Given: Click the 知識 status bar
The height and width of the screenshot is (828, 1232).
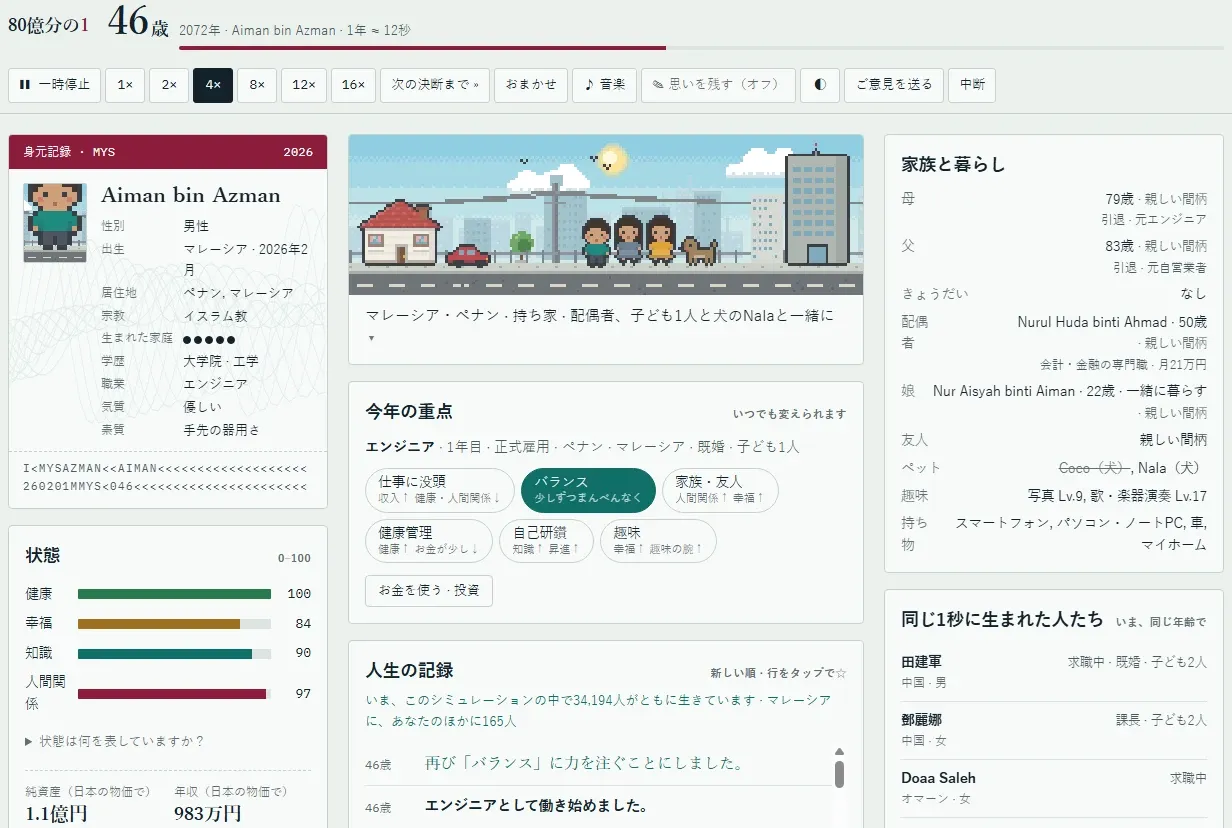Looking at the screenshot, I should (x=174, y=654).
